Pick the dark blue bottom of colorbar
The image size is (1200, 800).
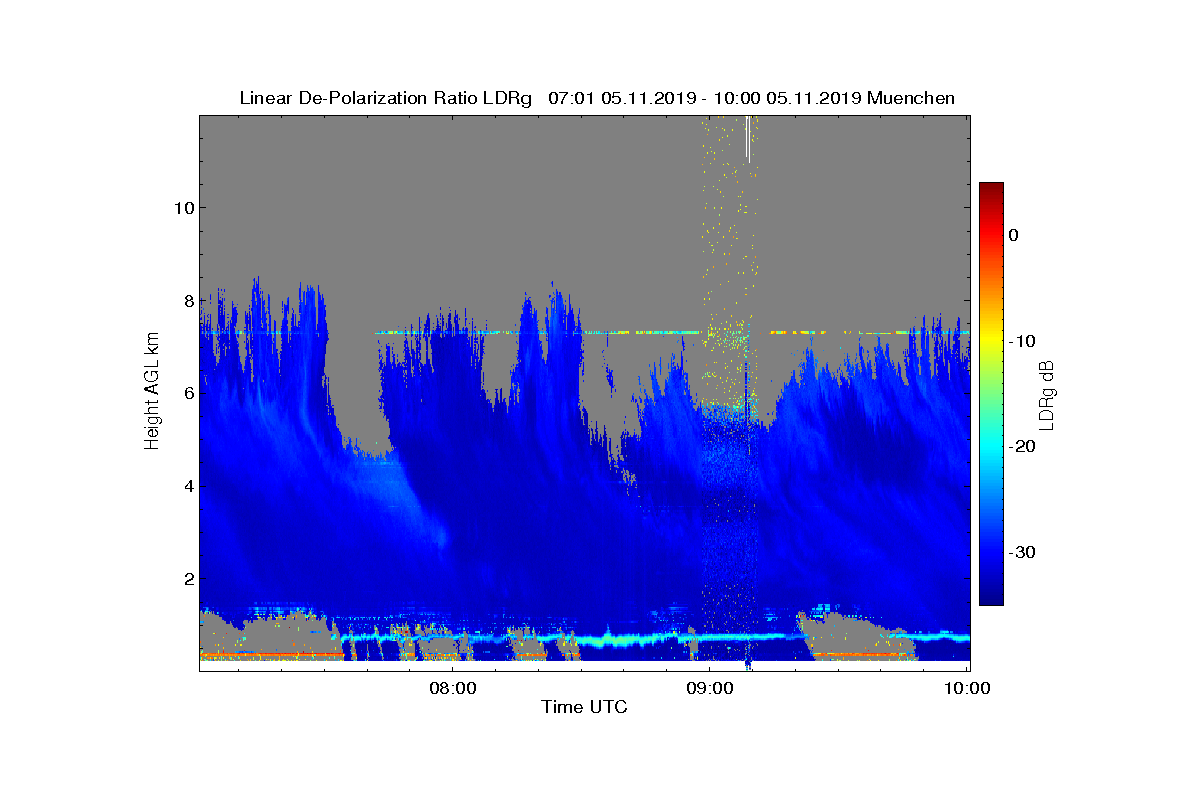click(x=991, y=597)
